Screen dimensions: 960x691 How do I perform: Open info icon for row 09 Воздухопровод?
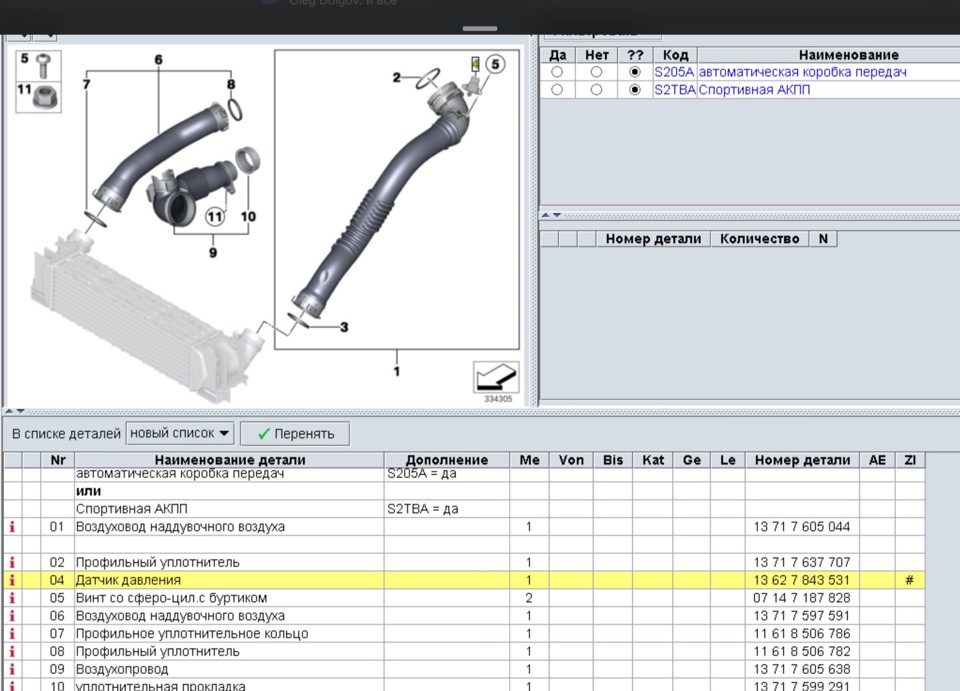click(x=12, y=669)
